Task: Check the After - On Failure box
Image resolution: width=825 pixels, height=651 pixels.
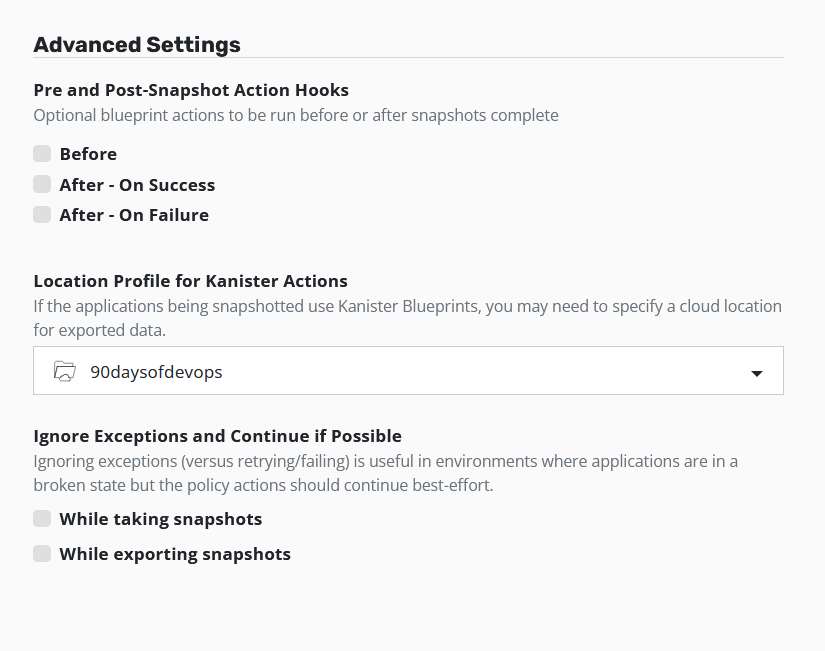Action: click(42, 214)
